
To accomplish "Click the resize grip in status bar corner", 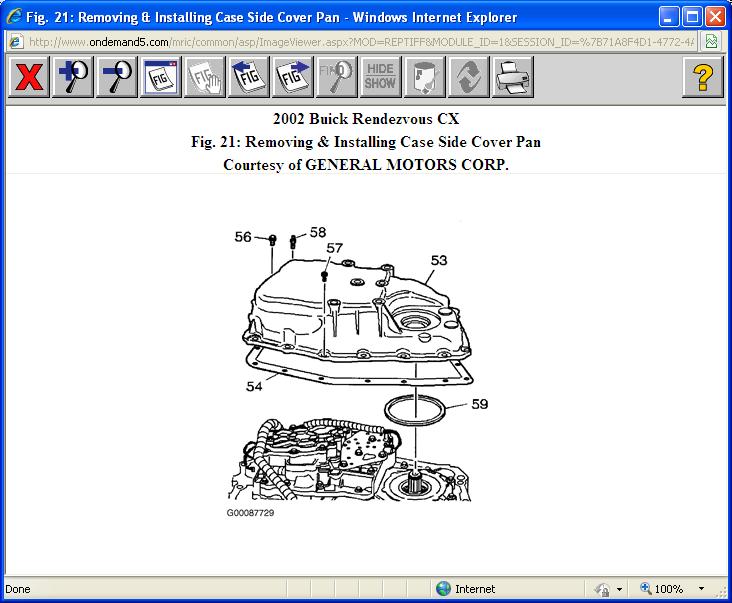I will coord(721,591).
